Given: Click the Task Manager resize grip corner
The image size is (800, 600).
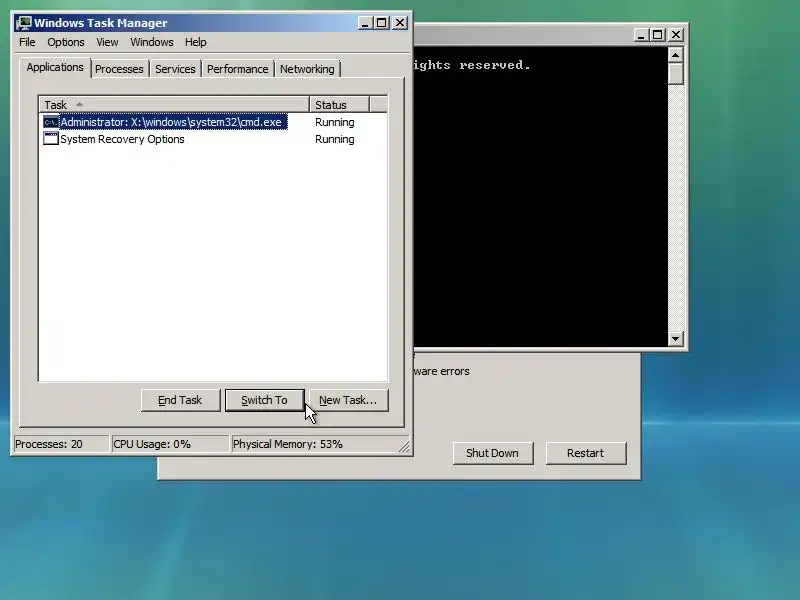Looking at the screenshot, I should coord(404,447).
